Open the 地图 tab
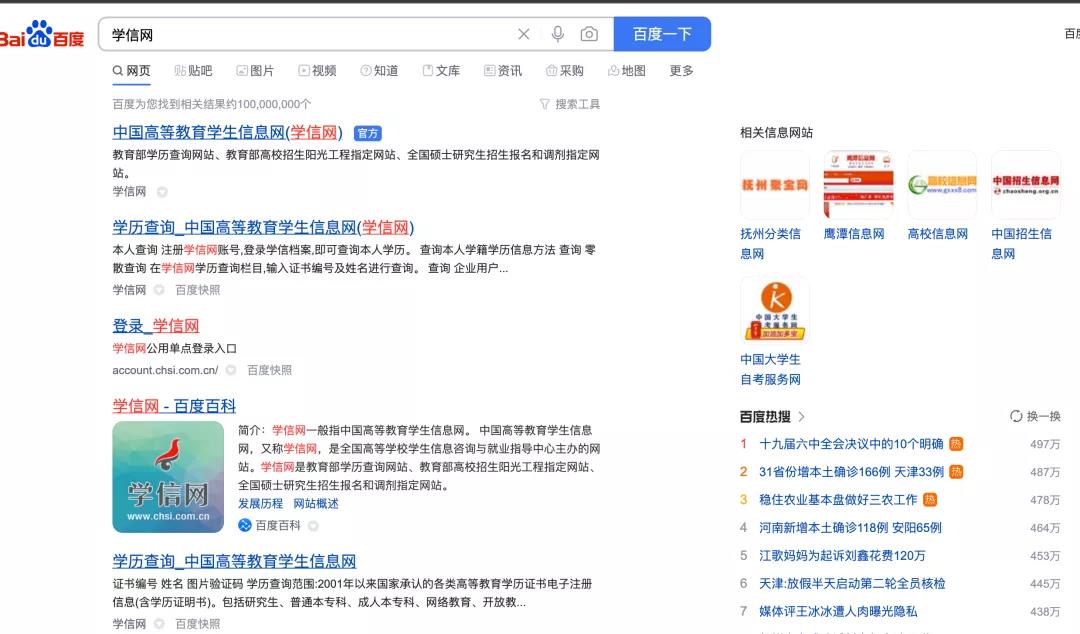 click(x=627, y=70)
